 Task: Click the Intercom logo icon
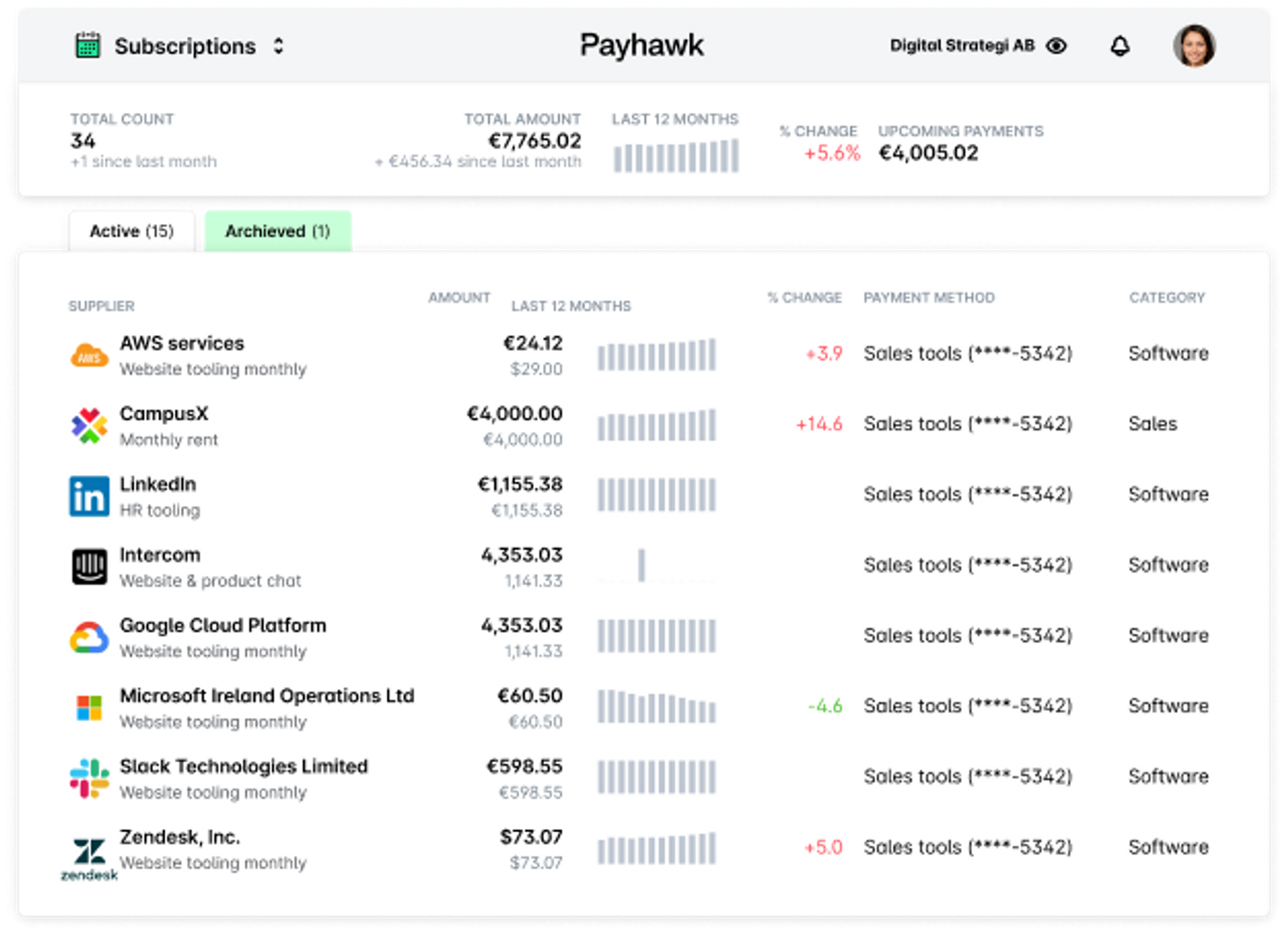[89, 567]
